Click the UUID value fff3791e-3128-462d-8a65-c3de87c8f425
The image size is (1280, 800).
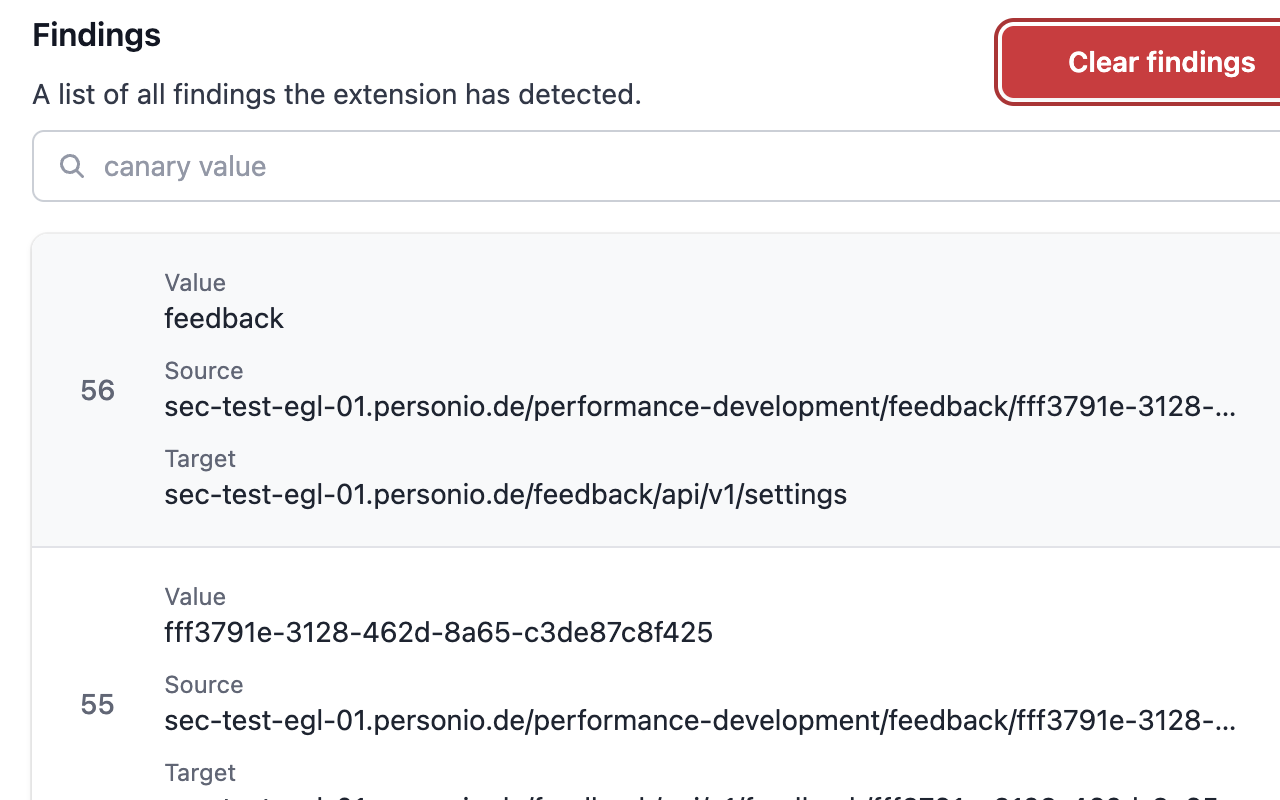click(x=438, y=632)
